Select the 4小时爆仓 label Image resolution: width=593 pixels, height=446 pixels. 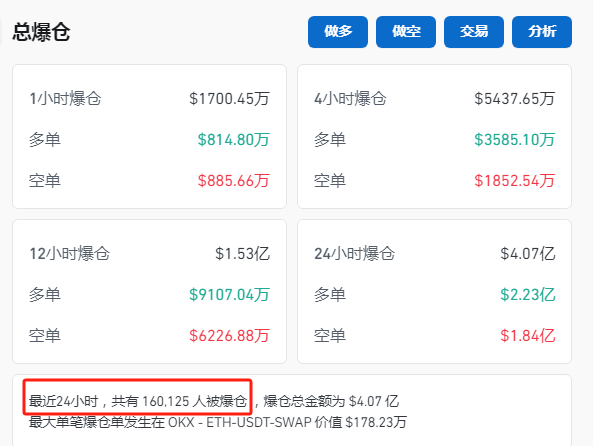pos(350,99)
